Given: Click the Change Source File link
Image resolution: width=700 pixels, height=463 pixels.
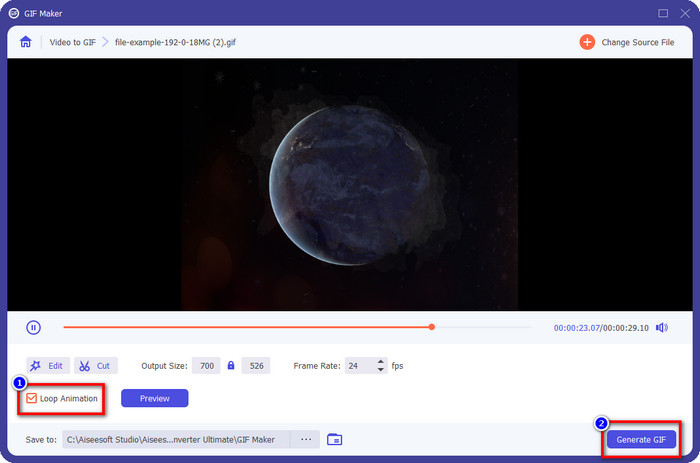Looking at the screenshot, I should point(638,42).
